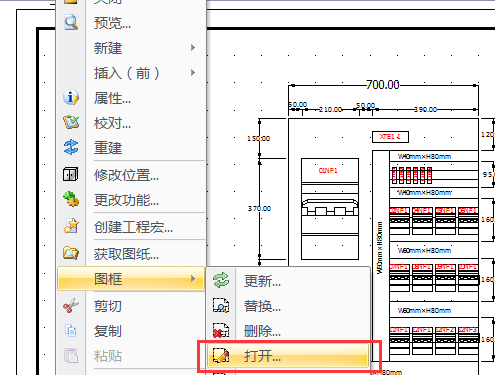Image resolution: width=495 pixels, height=375 pixels.
Task: Click the cabinet Modify Position icon
Action: [x=71, y=174]
